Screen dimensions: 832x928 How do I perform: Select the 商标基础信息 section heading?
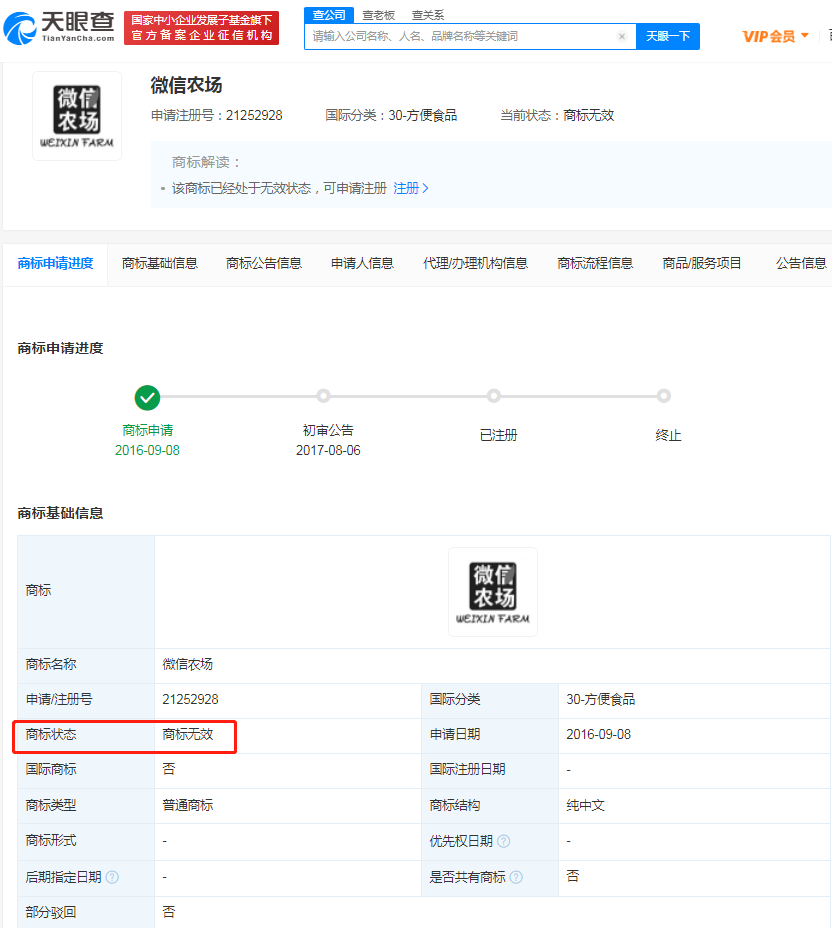point(60,513)
